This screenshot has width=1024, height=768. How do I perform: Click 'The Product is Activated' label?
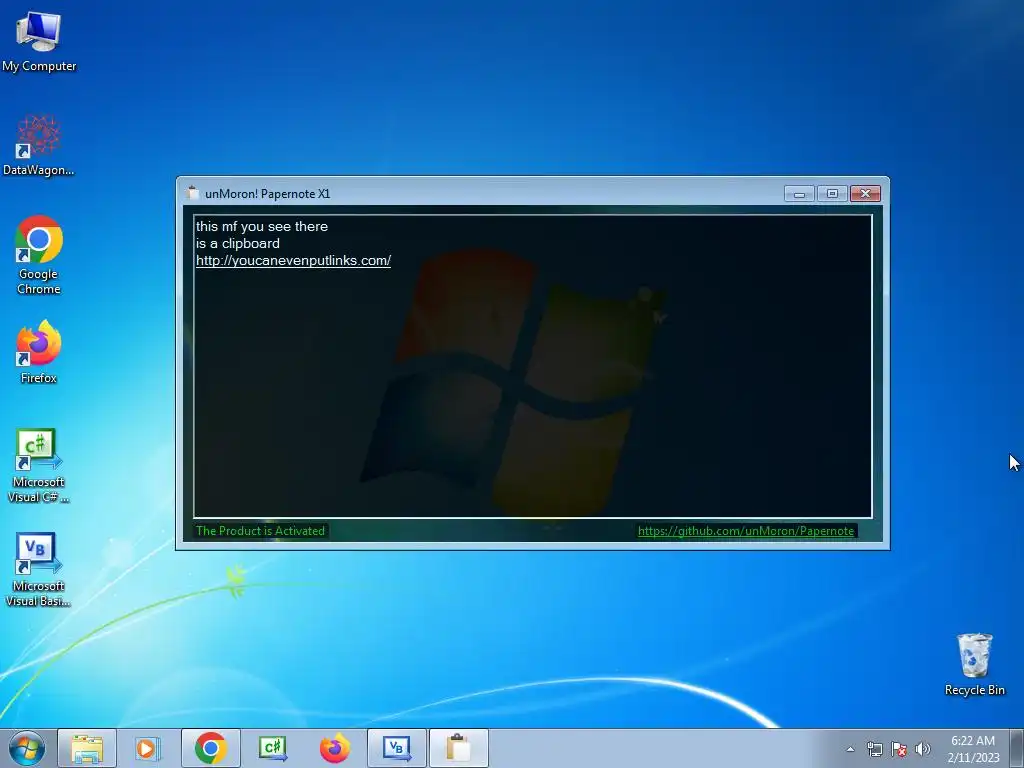(x=261, y=531)
